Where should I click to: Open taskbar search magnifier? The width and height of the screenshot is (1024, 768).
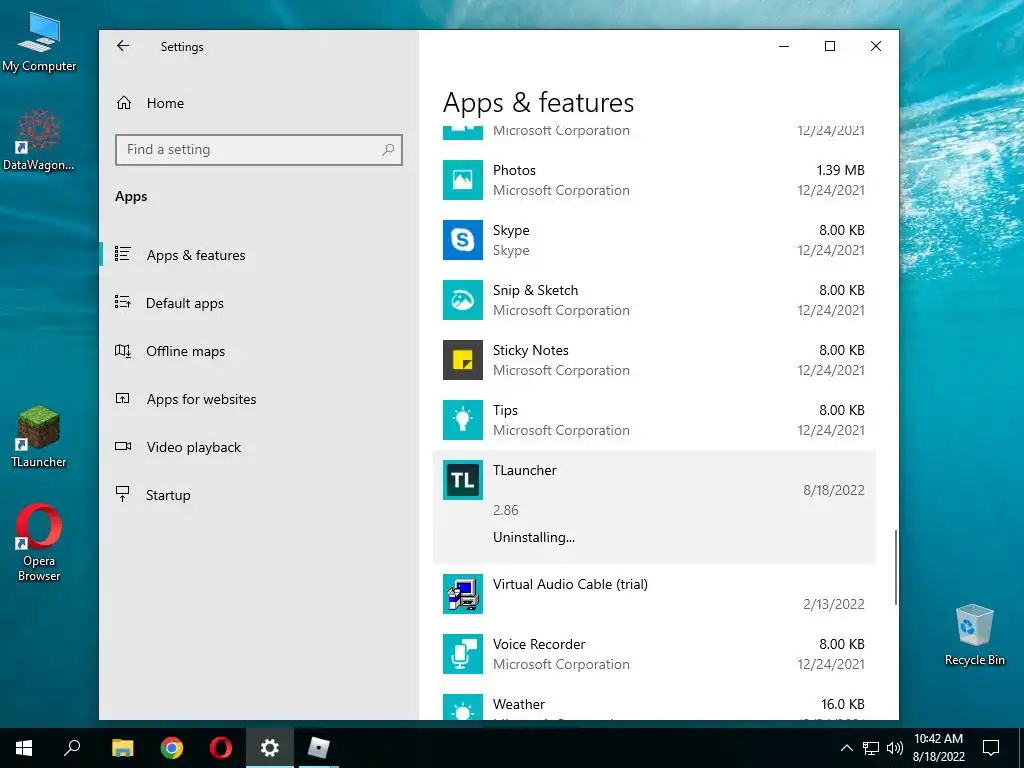pos(72,748)
